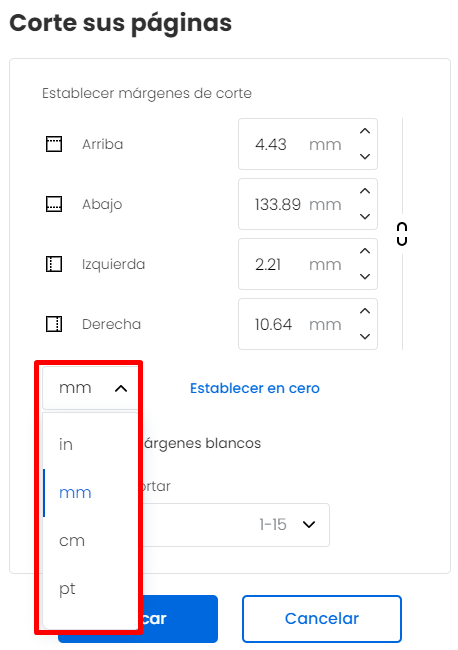Click the Arriba 4.43 value field
The height and width of the screenshot is (650, 458).
(x=298, y=144)
